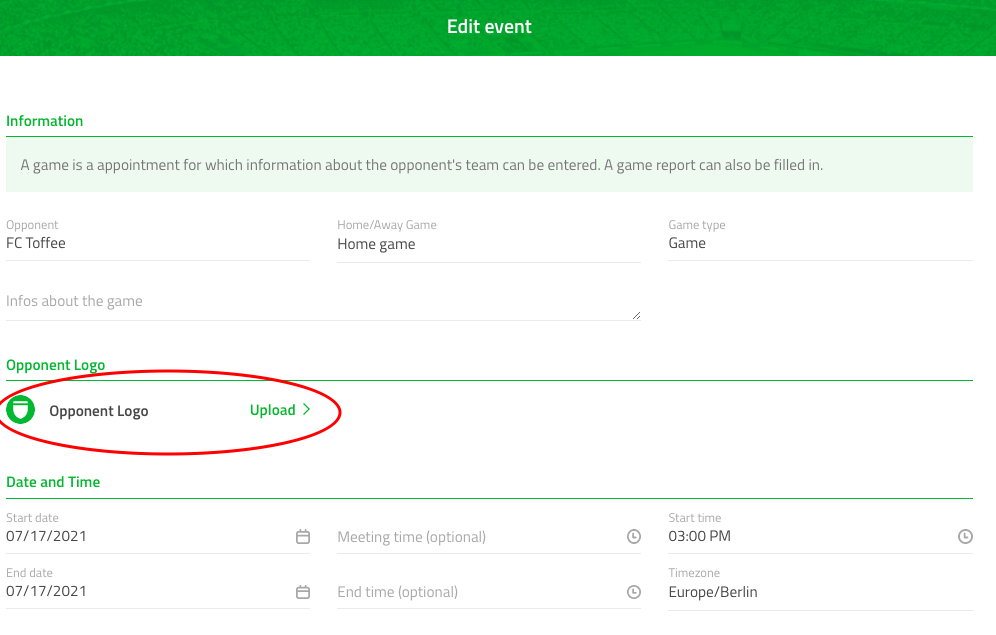Open the Home/Away Game dropdown
Screen dimensions: 996x635
click(x=488, y=243)
